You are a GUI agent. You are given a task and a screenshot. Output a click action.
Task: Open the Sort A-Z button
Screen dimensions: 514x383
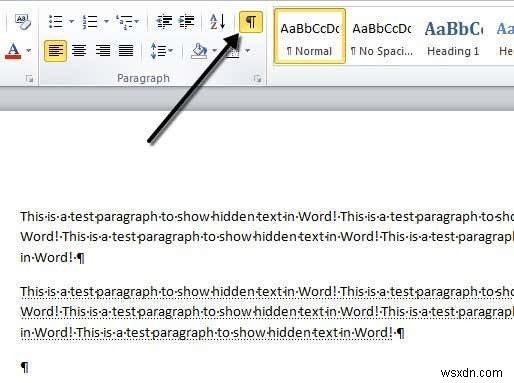click(x=217, y=22)
